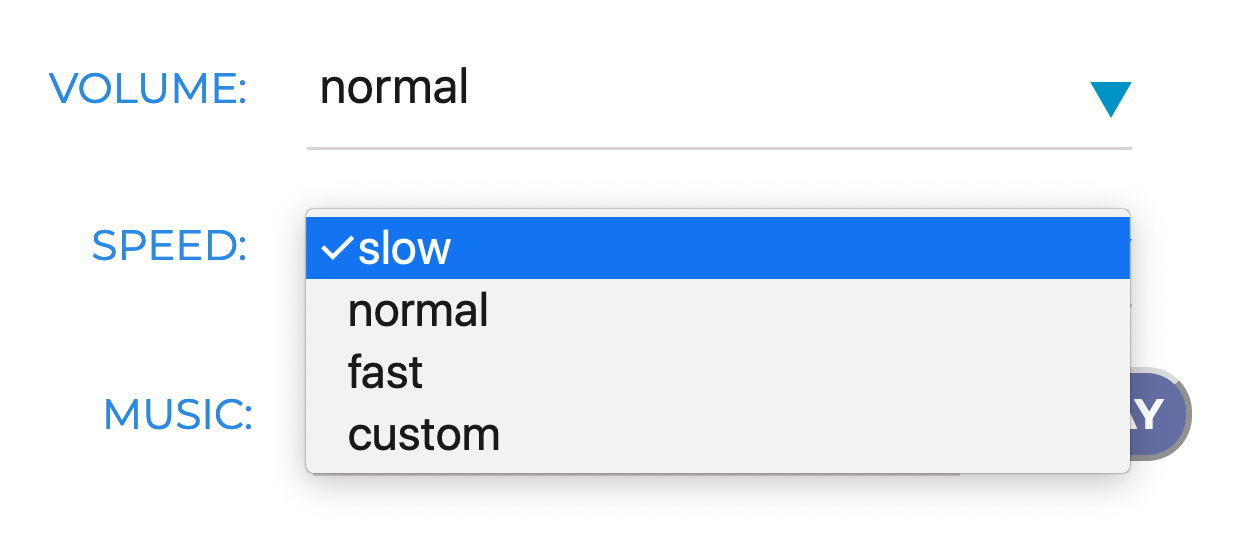Click the MUSIC label

(x=176, y=414)
